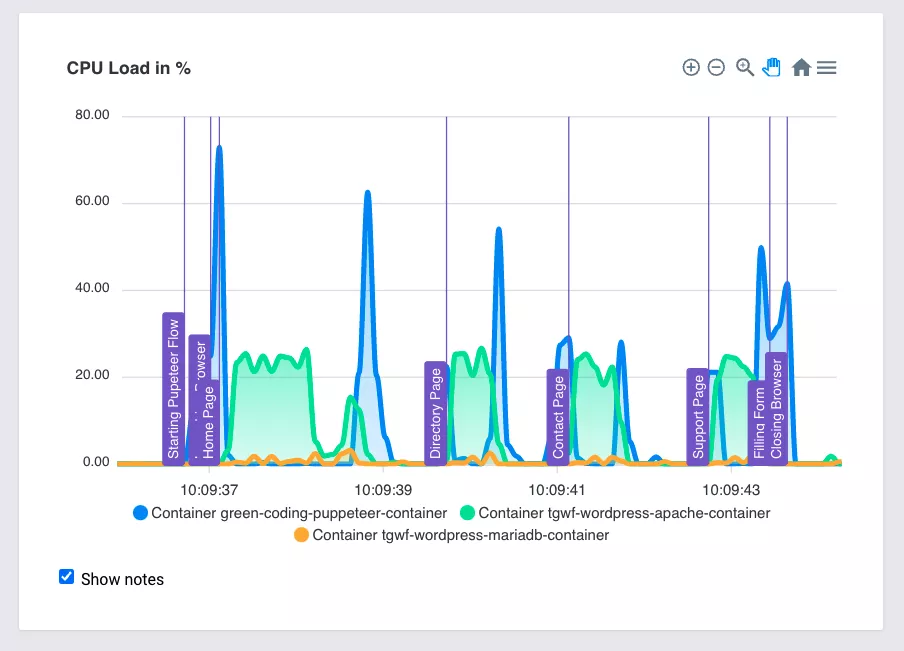This screenshot has height=651, width=904.
Task: Click the Support Page note label
Action: click(x=698, y=416)
